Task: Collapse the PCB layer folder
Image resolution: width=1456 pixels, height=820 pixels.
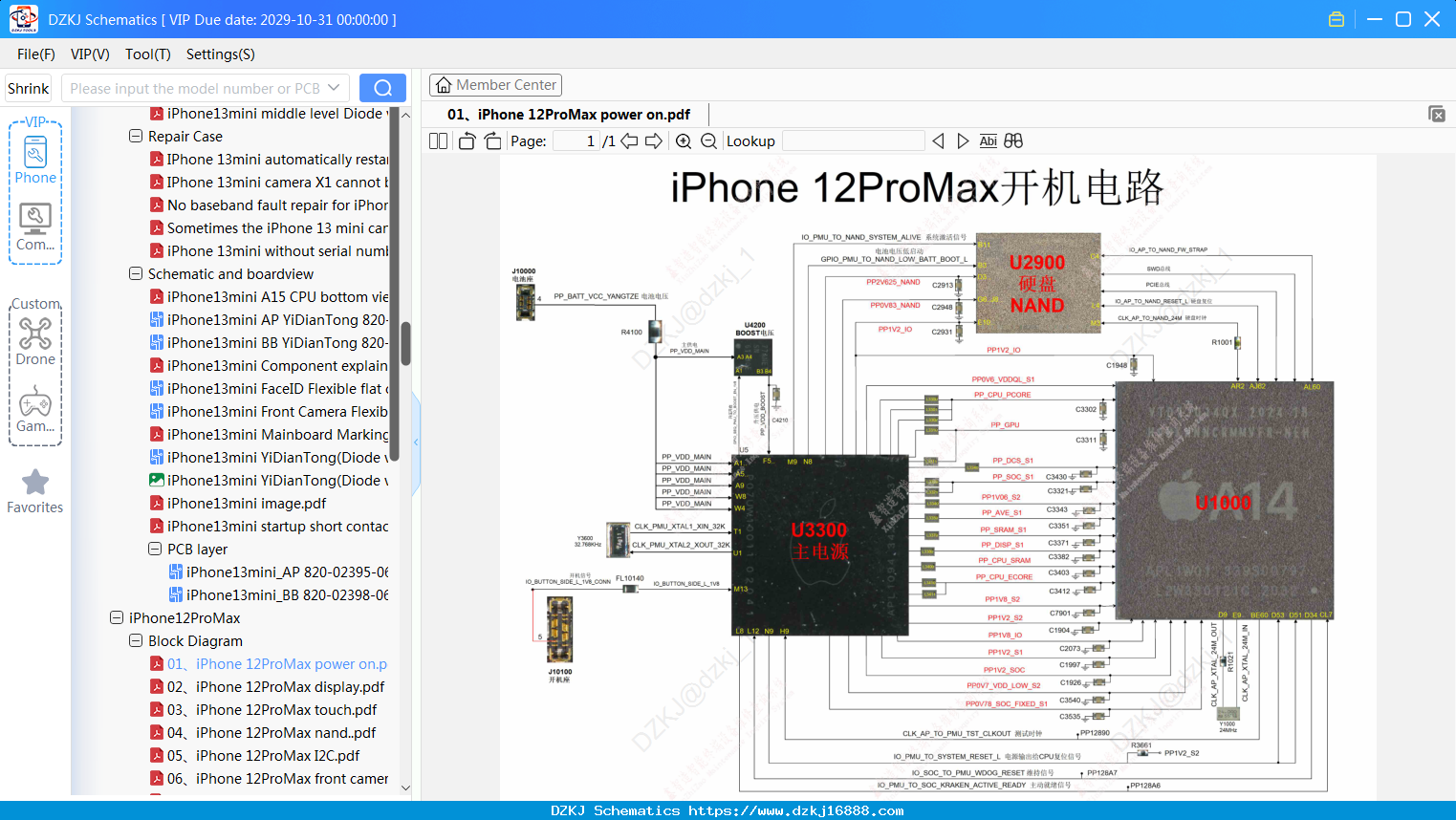Action: click(155, 549)
